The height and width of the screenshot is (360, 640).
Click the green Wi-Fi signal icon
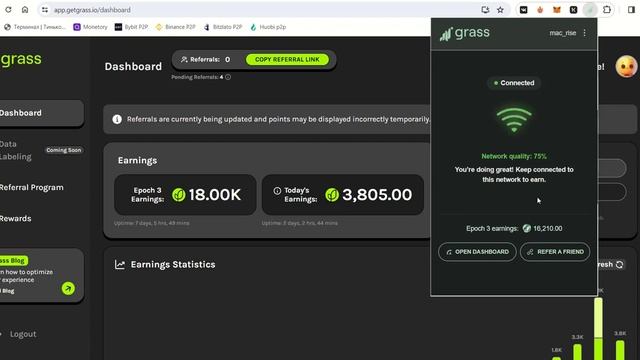click(514, 120)
